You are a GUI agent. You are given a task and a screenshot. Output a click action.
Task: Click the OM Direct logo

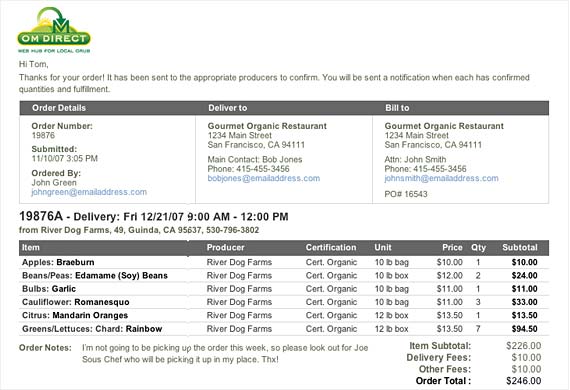tap(54, 30)
